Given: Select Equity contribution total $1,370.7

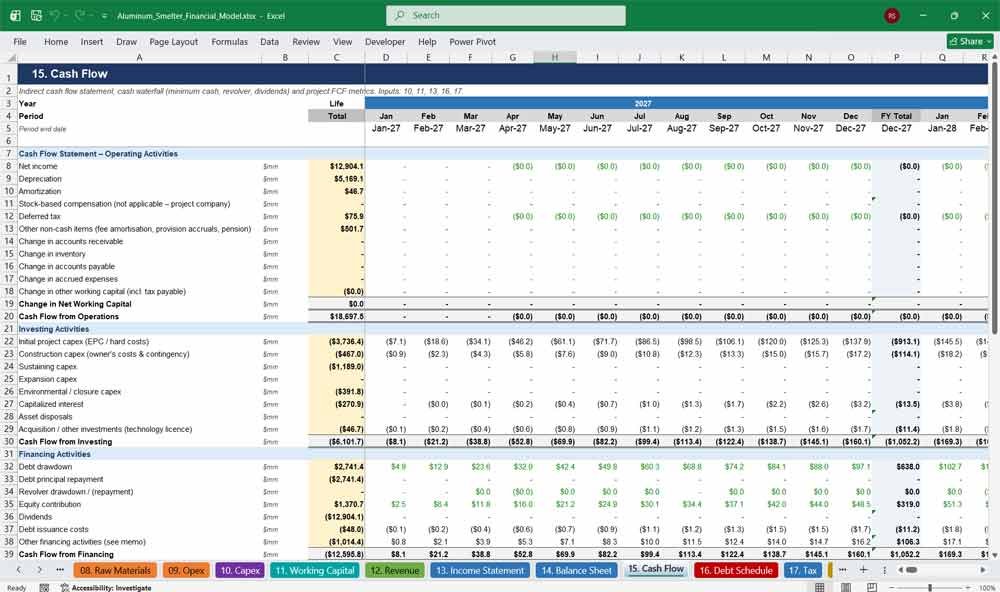Looking at the screenshot, I should click(336, 504).
